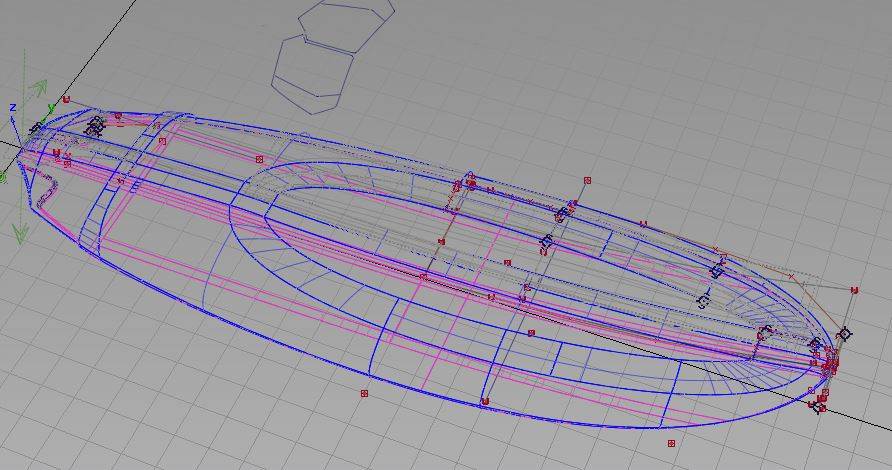Image resolution: width=892 pixels, height=470 pixels.
Task: Click the blue Z axis label
Action: 12,108
